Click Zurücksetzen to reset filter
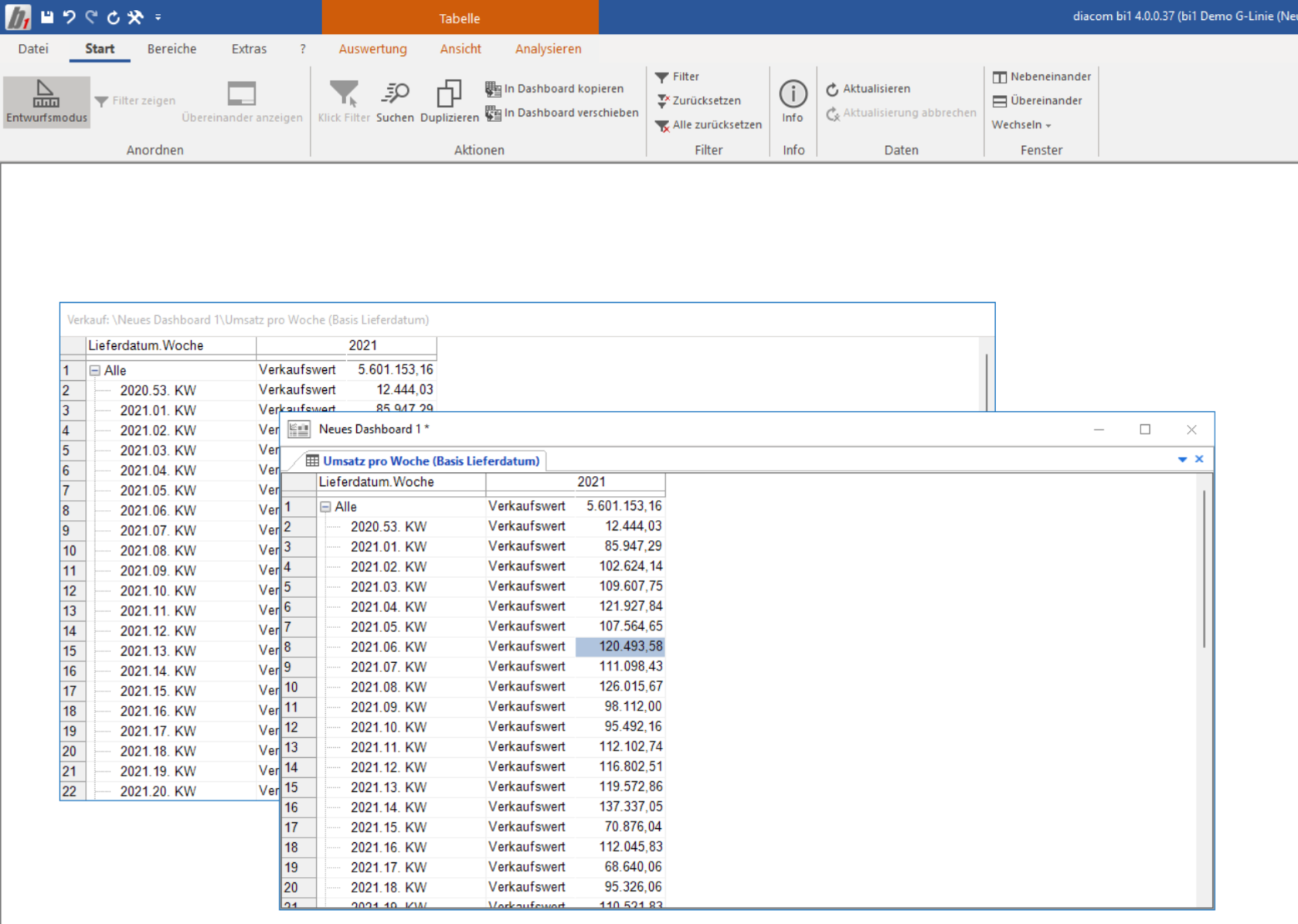 click(698, 100)
